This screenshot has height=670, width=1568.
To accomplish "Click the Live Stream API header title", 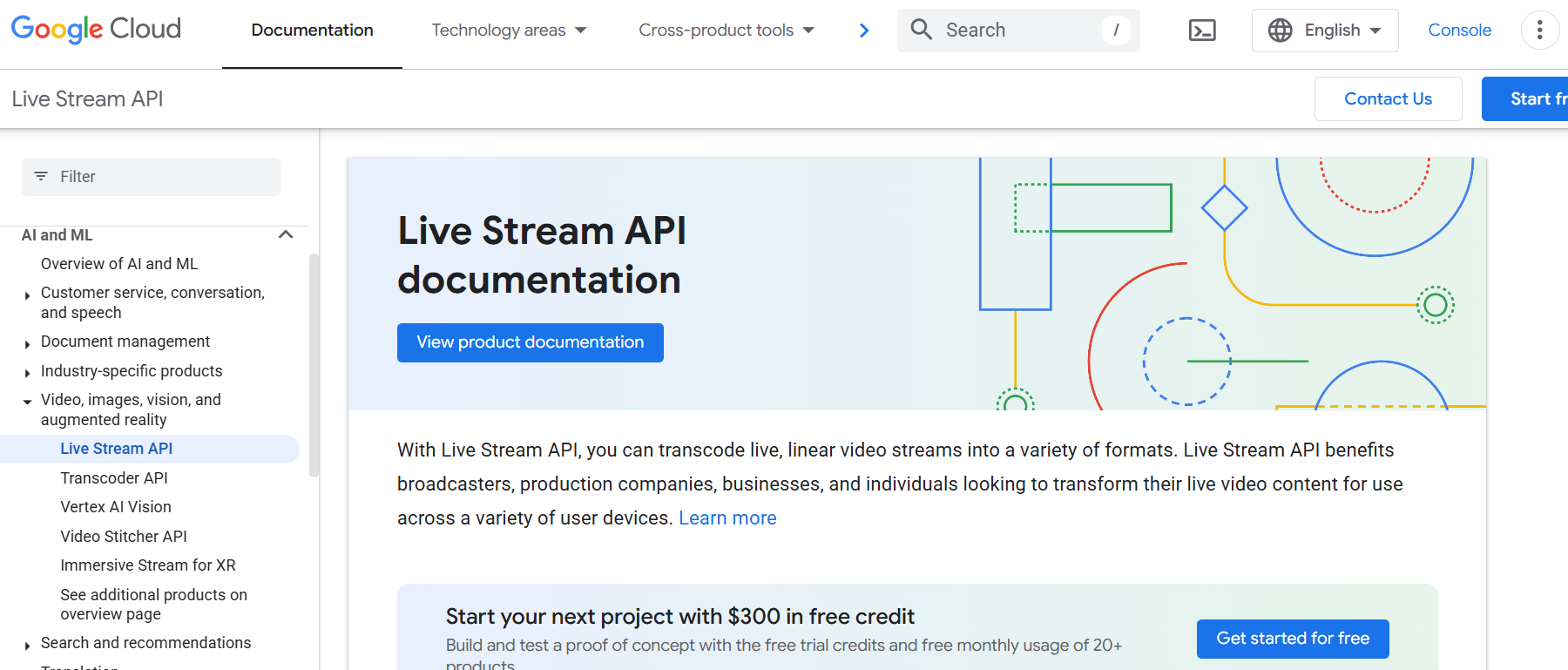I will (x=87, y=98).
